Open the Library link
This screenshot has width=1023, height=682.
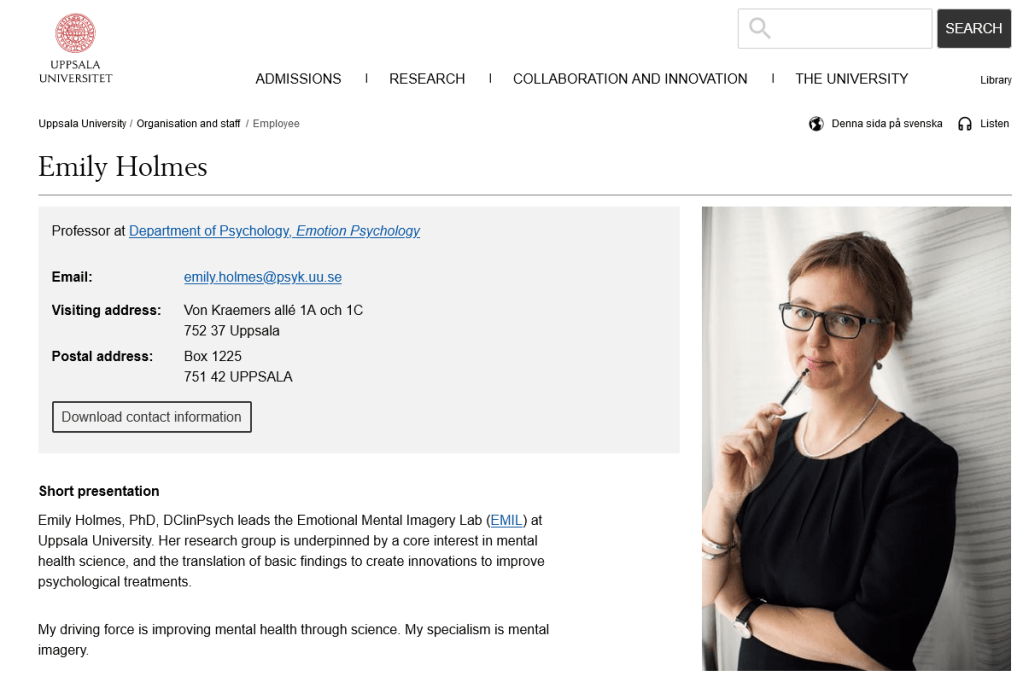coord(995,80)
